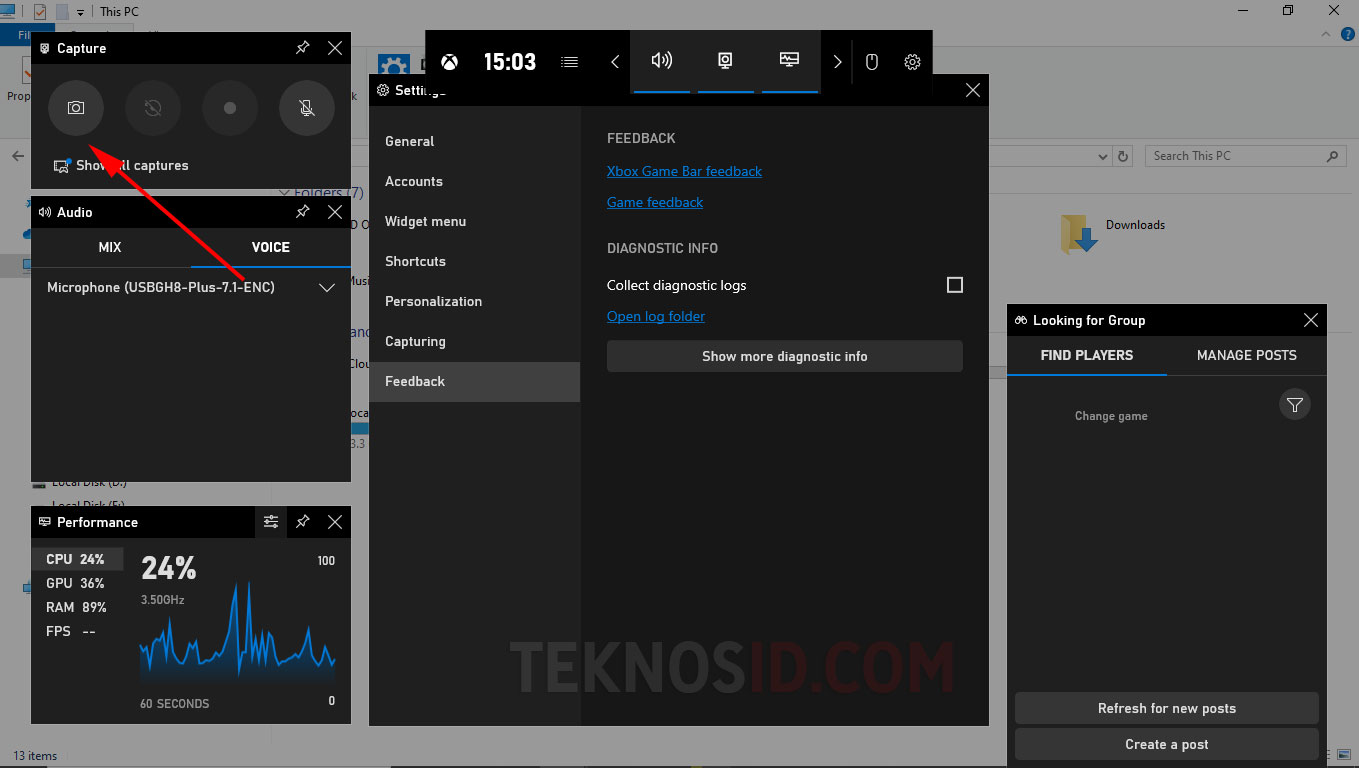
Task: Click Create a post button
Action: tap(1167, 744)
